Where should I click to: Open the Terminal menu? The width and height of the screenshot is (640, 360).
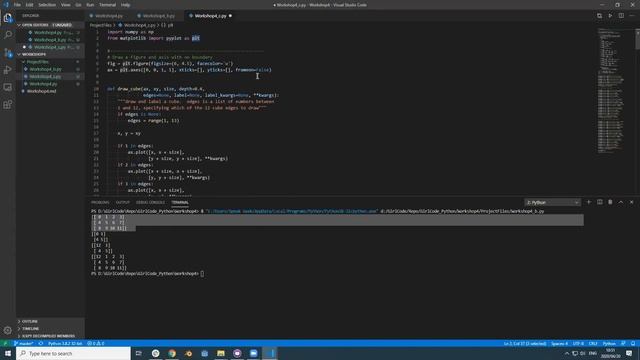[107, 5]
